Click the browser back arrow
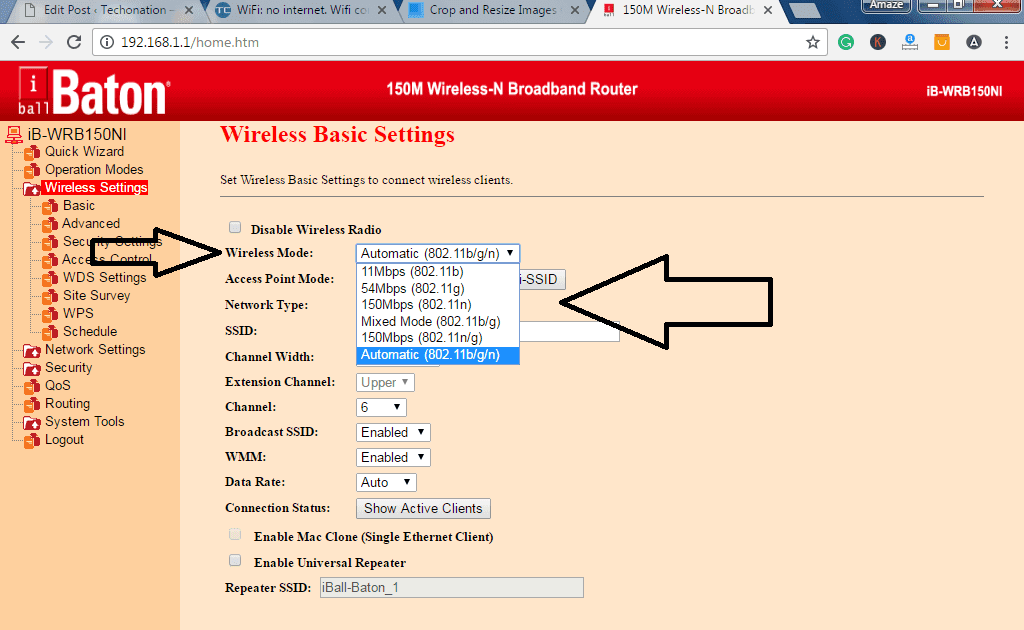 [18, 42]
